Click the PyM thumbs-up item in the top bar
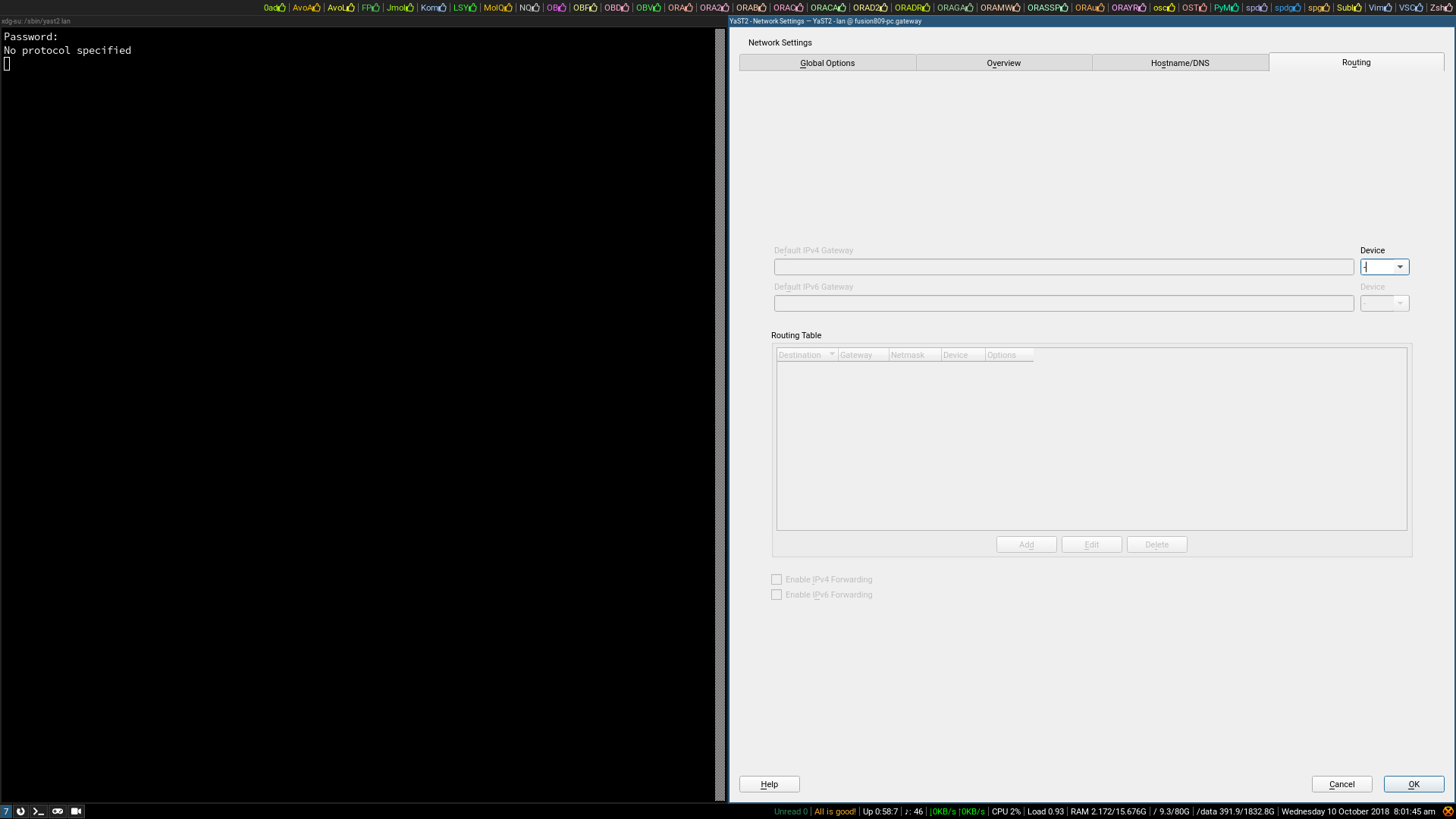1456x819 pixels. [x=1225, y=8]
